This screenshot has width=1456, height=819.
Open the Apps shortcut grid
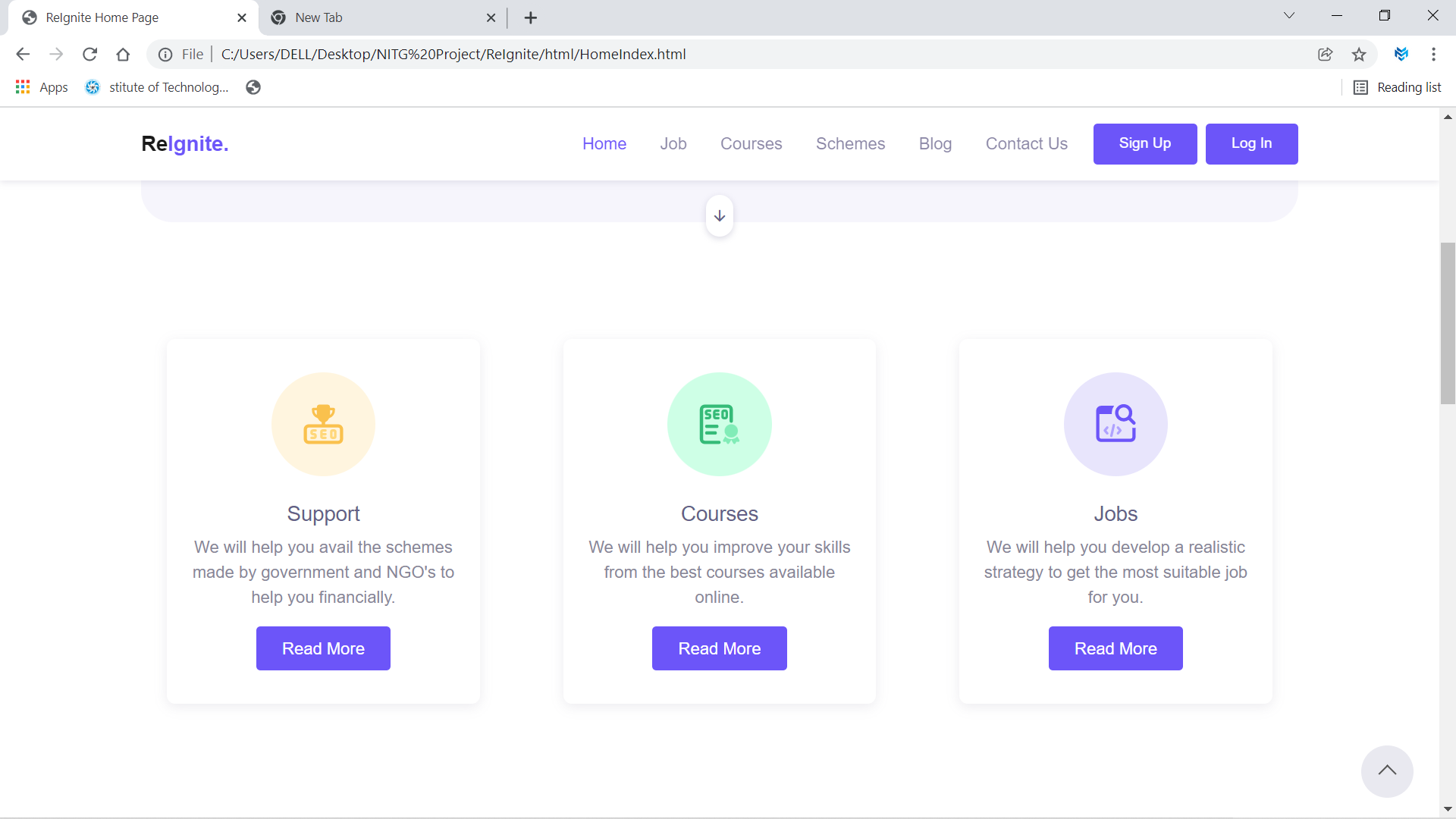(42, 87)
